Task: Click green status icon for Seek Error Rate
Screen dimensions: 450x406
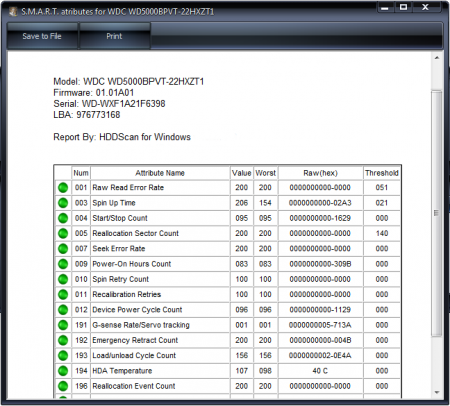Action: tap(63, 249)
